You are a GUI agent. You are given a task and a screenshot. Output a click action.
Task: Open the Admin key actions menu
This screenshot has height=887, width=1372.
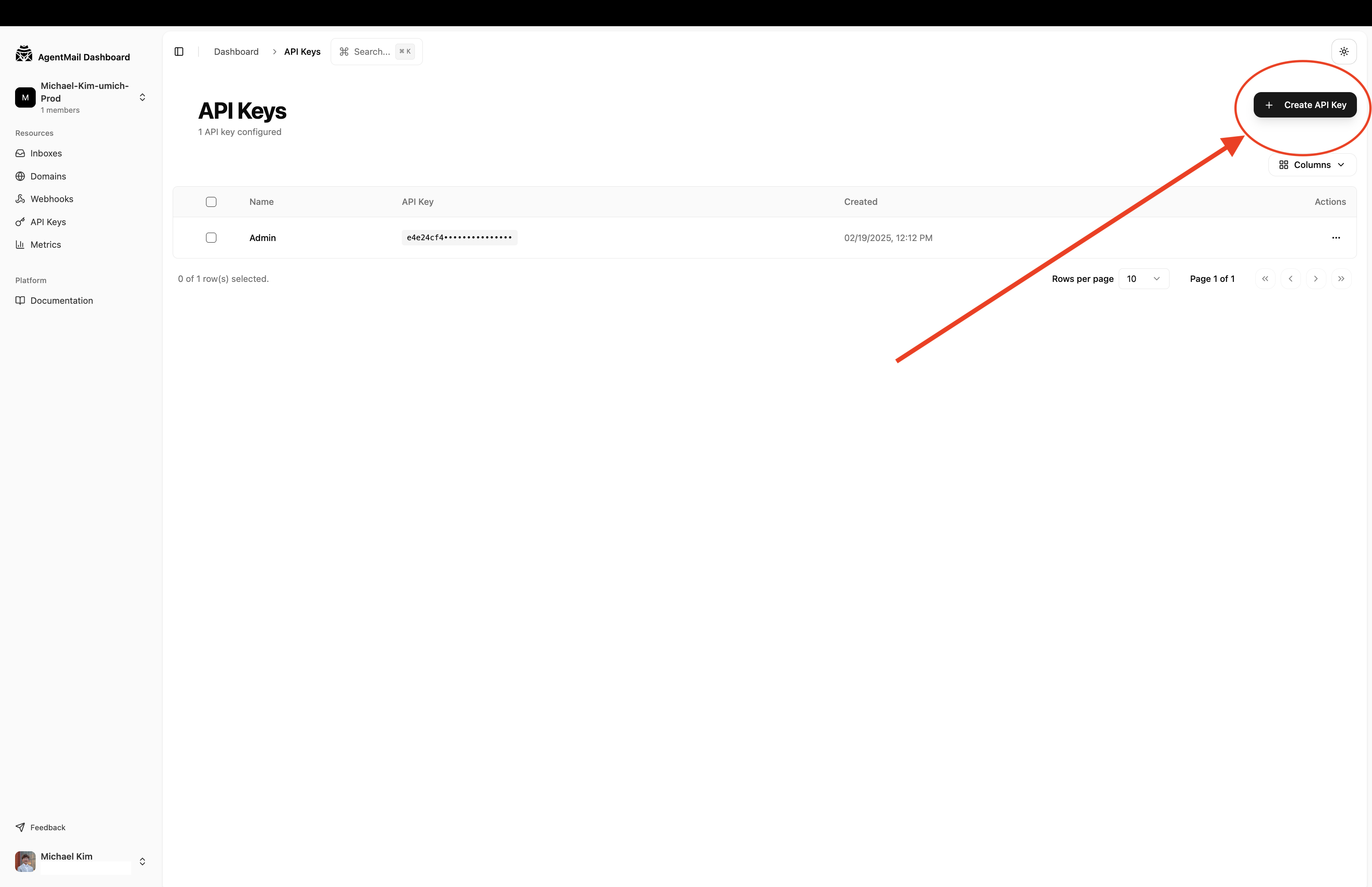tap(1336, 237)
